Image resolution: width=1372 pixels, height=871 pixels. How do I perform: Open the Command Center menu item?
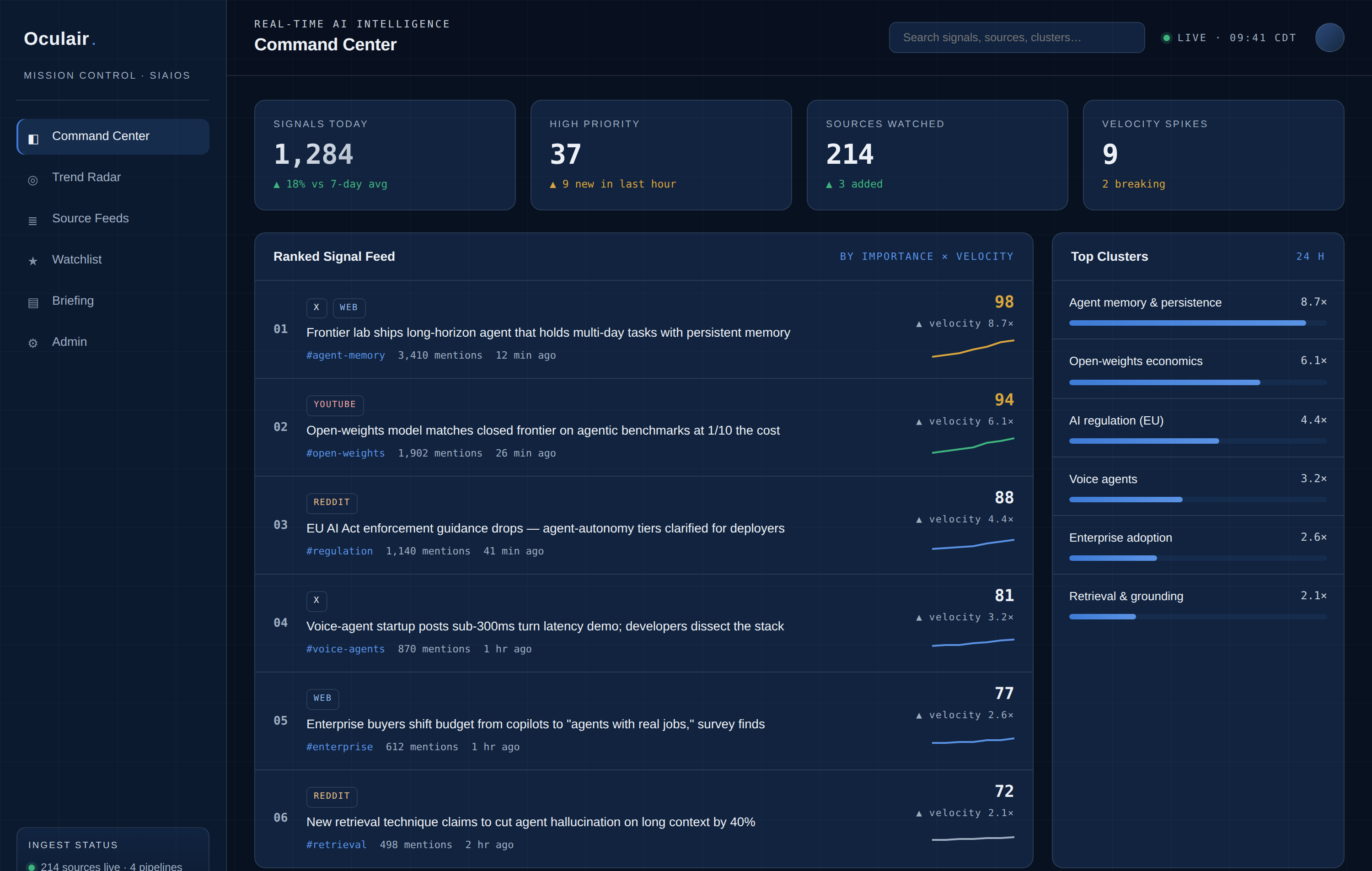pyautogui.click(x=113, y=136)
